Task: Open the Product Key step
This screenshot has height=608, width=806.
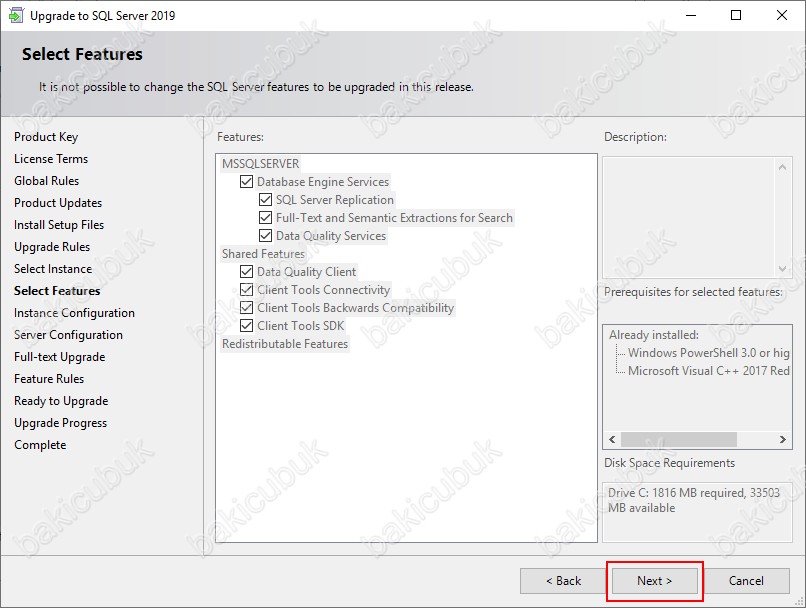Action: (x=46, y=137)
